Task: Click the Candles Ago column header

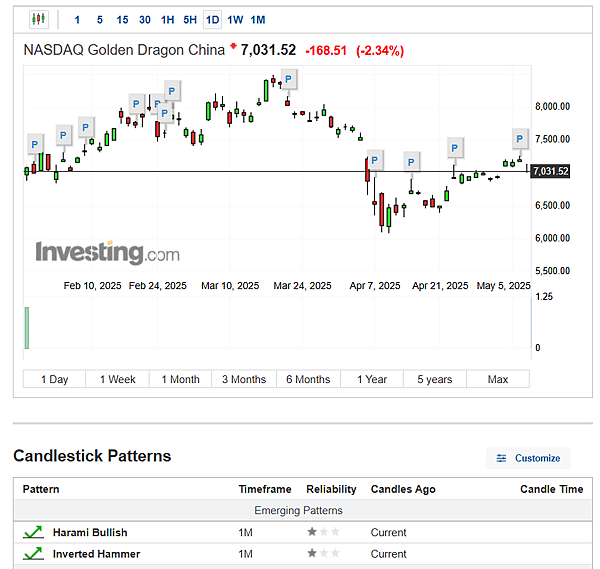Action: [403, 489]
